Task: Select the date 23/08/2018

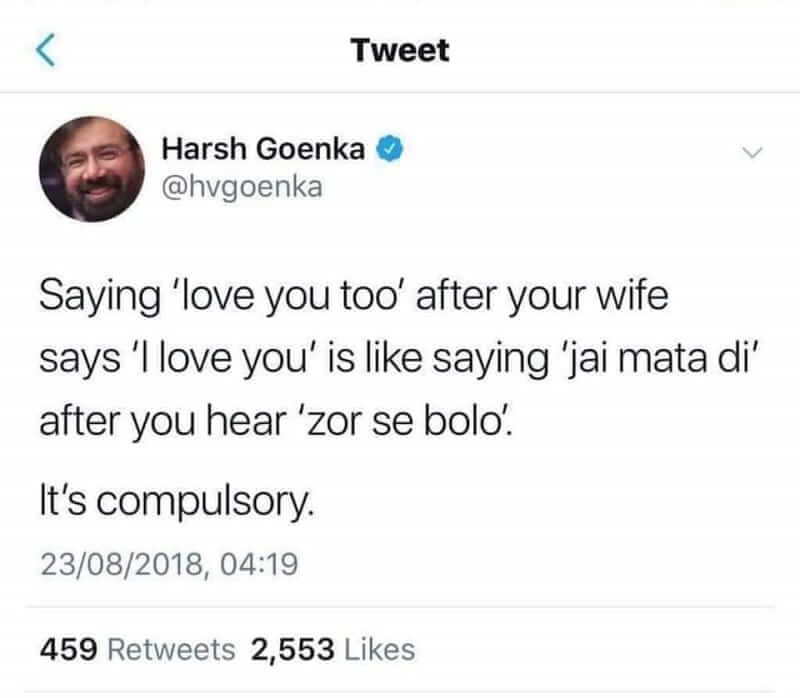Action: point(121,564)
